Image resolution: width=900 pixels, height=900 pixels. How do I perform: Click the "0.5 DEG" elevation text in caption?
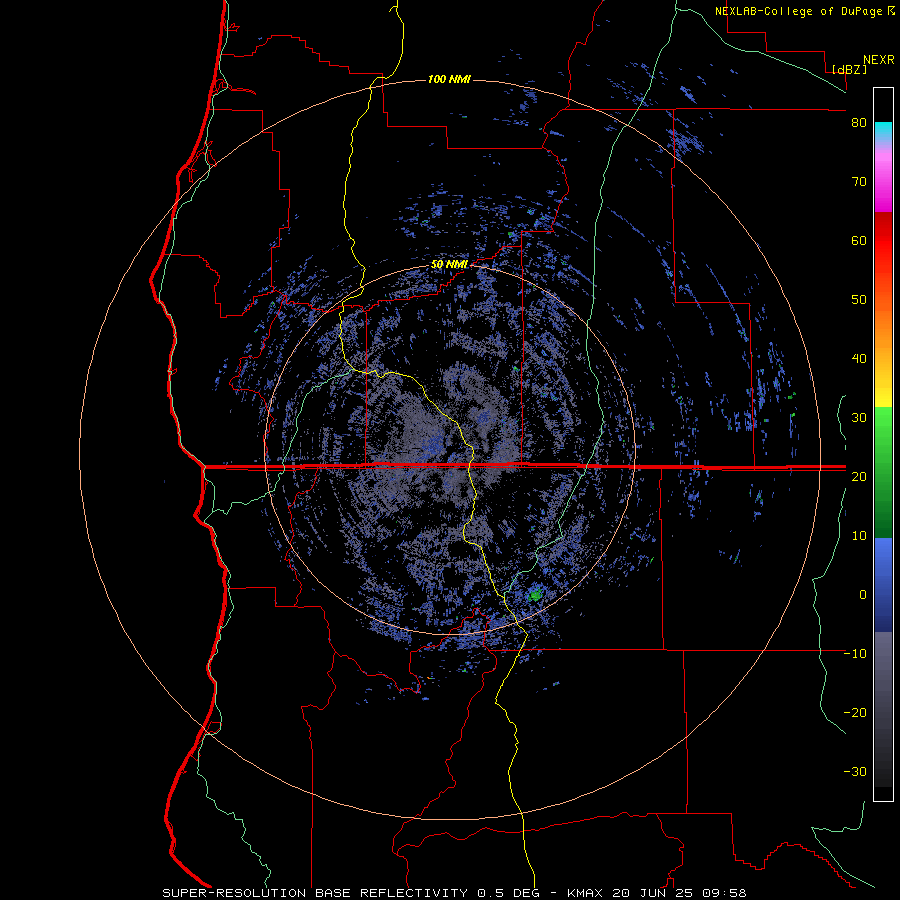coord(508,893)
